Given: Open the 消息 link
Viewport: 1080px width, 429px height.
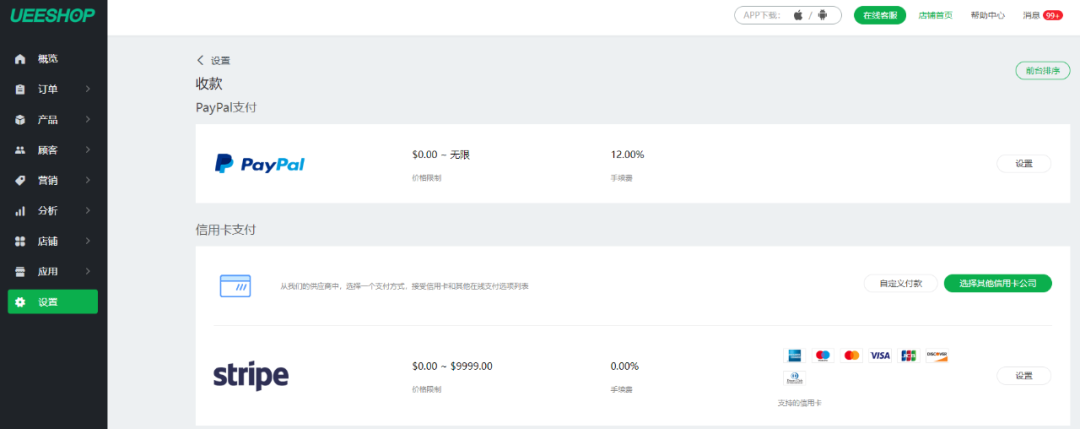Looking at the screenshot, I should pos(1031,15).
